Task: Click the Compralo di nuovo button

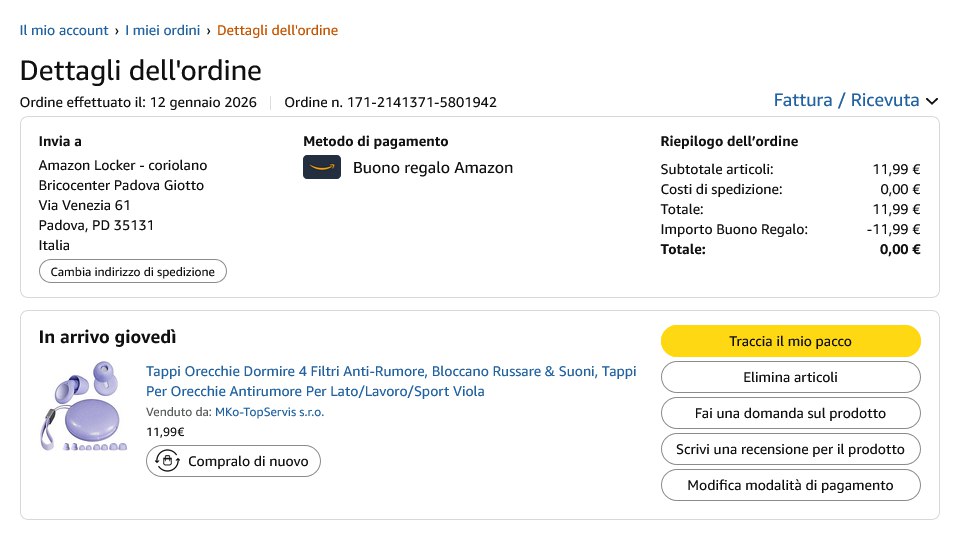Action: [234, 461]
